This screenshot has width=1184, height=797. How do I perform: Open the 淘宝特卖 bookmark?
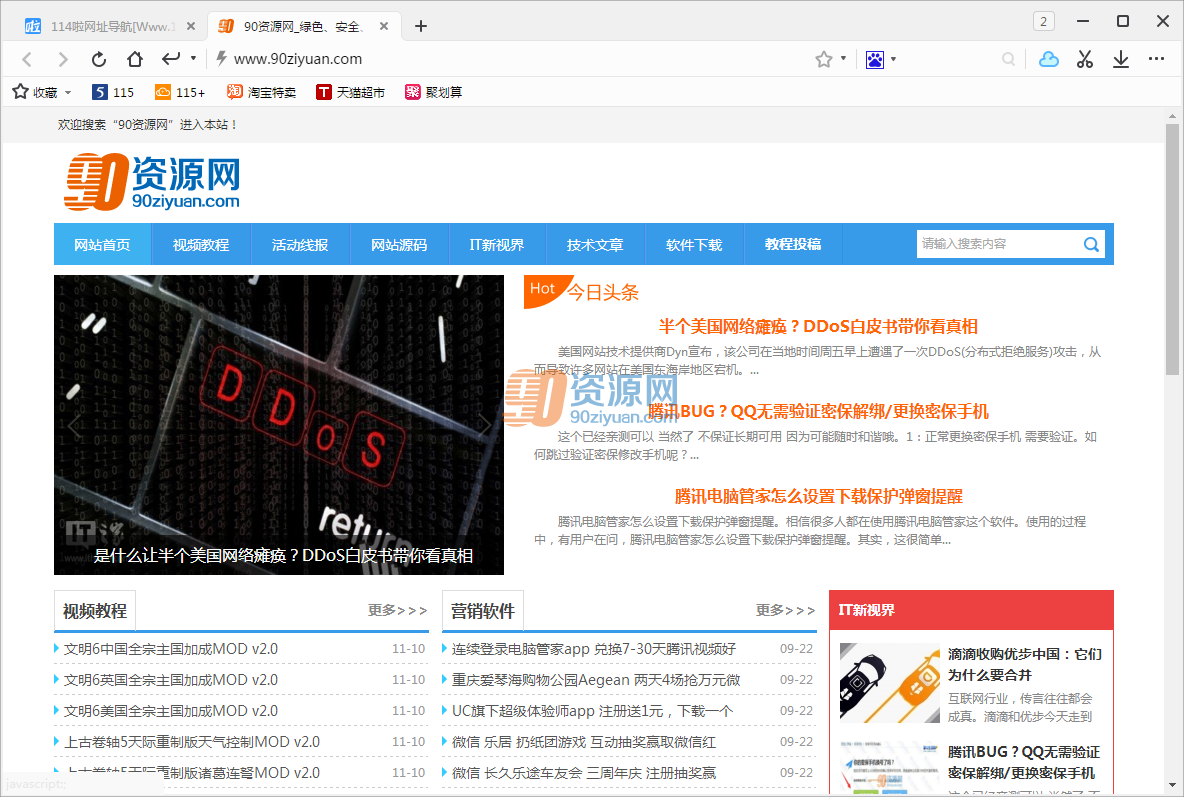[x=261, y=92]
